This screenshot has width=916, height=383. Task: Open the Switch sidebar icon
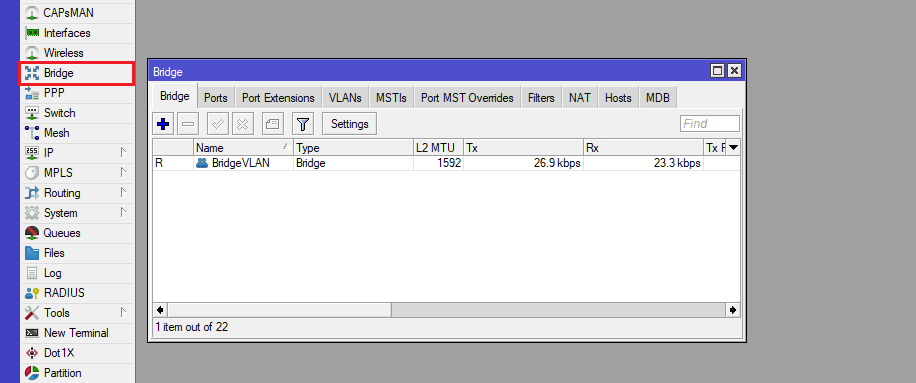coord(32,113)
